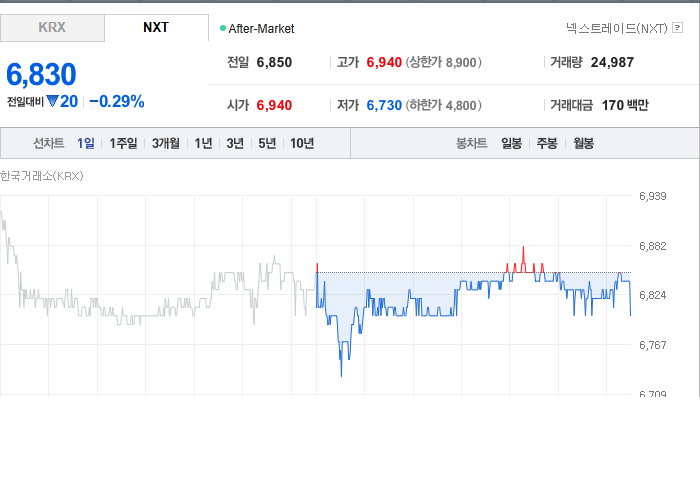Click the 6,767 axis label on chart
The width and height of the screenshot is (700, 490).
point(652,345)
